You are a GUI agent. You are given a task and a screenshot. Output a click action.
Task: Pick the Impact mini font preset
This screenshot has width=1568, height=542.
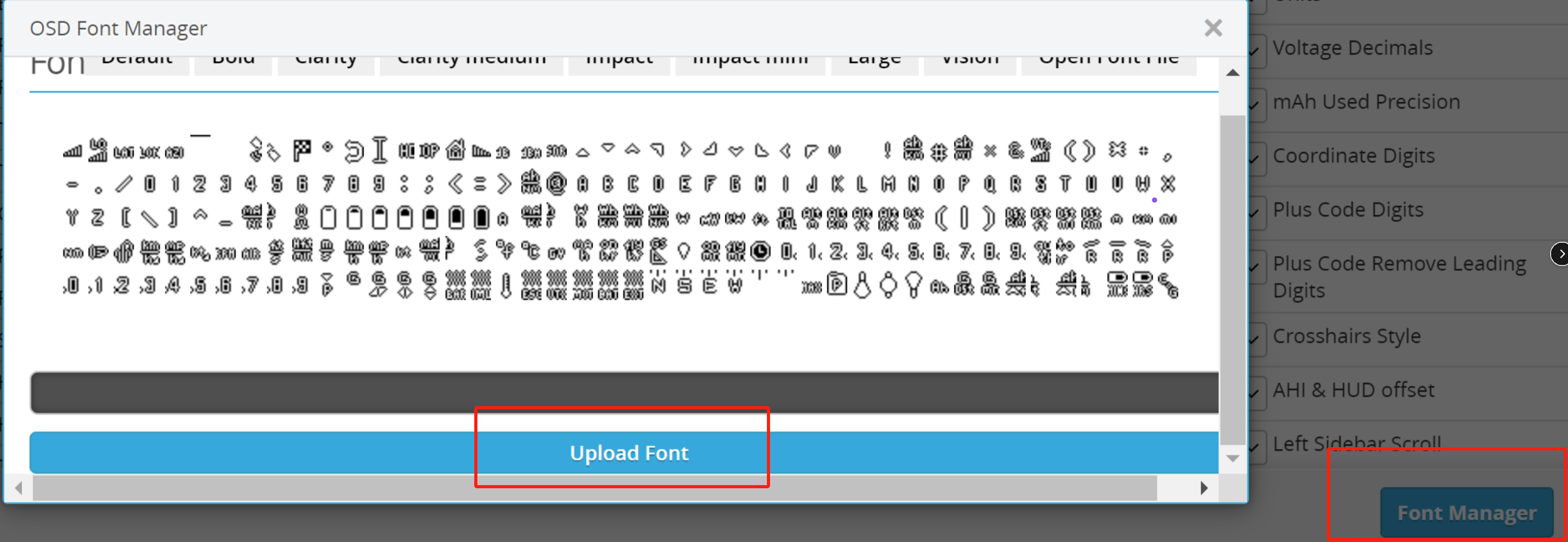(750, 65)
